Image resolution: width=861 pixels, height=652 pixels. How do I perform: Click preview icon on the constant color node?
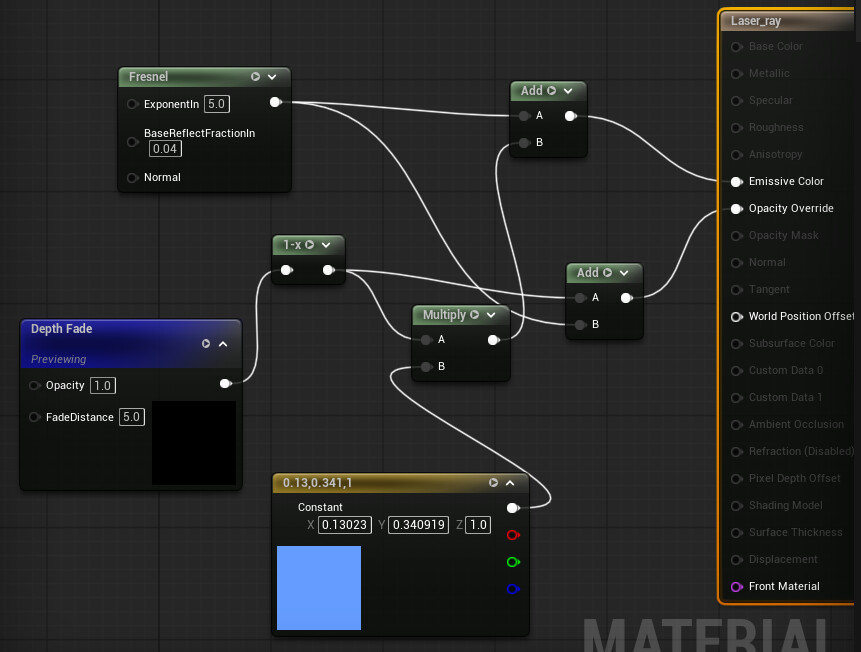493,482
